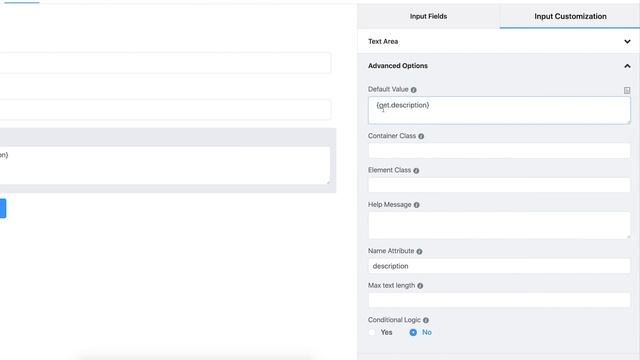The image size is (640, 360).
Task: Switch to the Input Fields tab
Action: [x=428, y=16]
